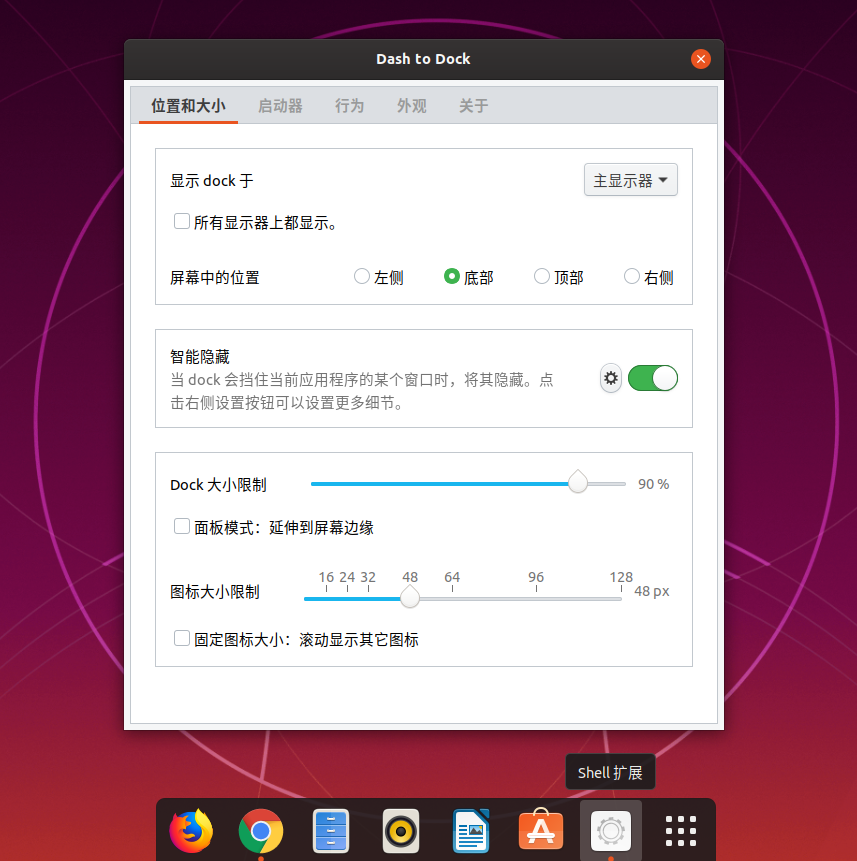Check 面板模式 extend to screen edge
The width and height of the screenshot is (857, 861).
tap(182, 526)
